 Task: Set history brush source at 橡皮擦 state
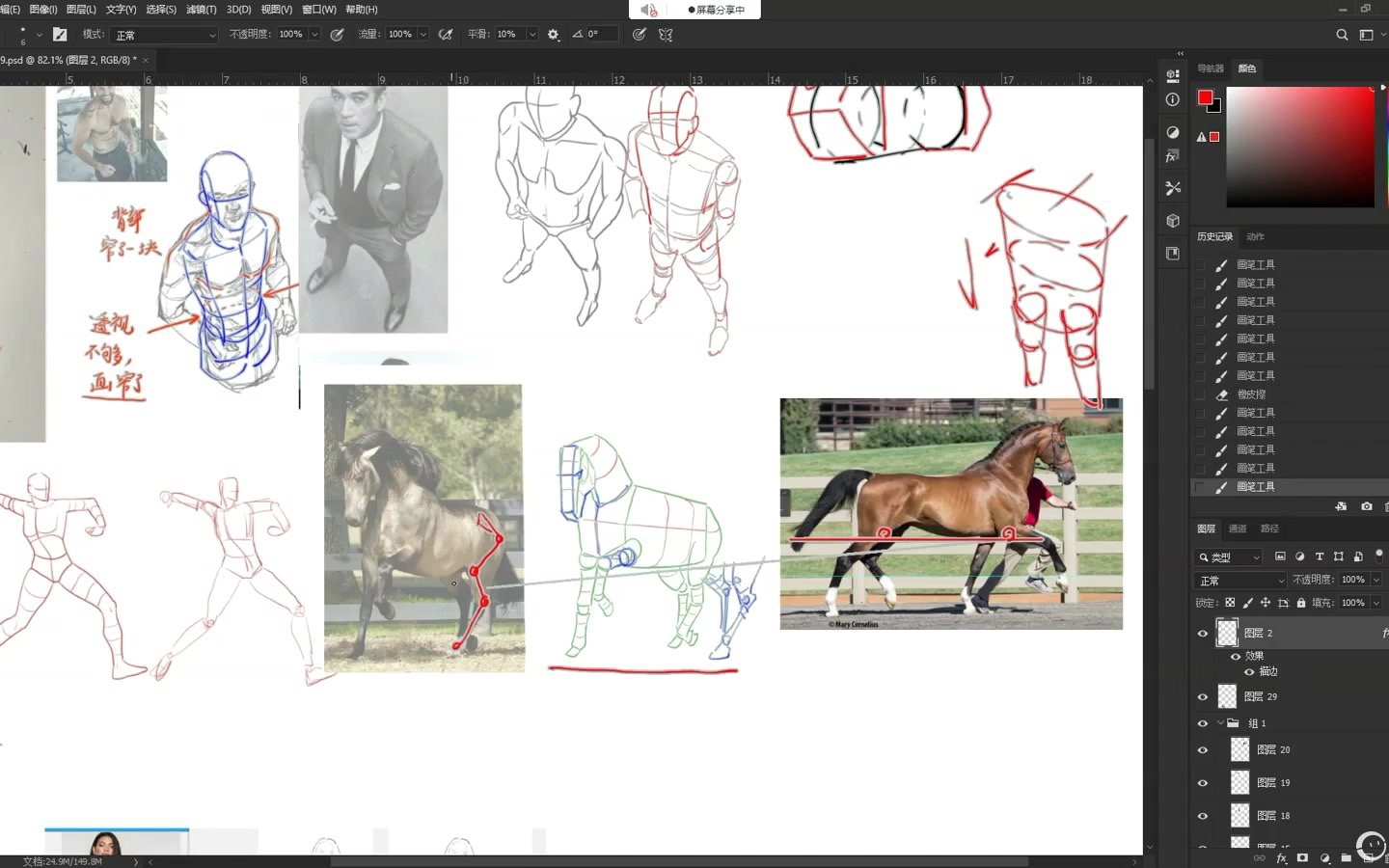[x=1200, y=394]
